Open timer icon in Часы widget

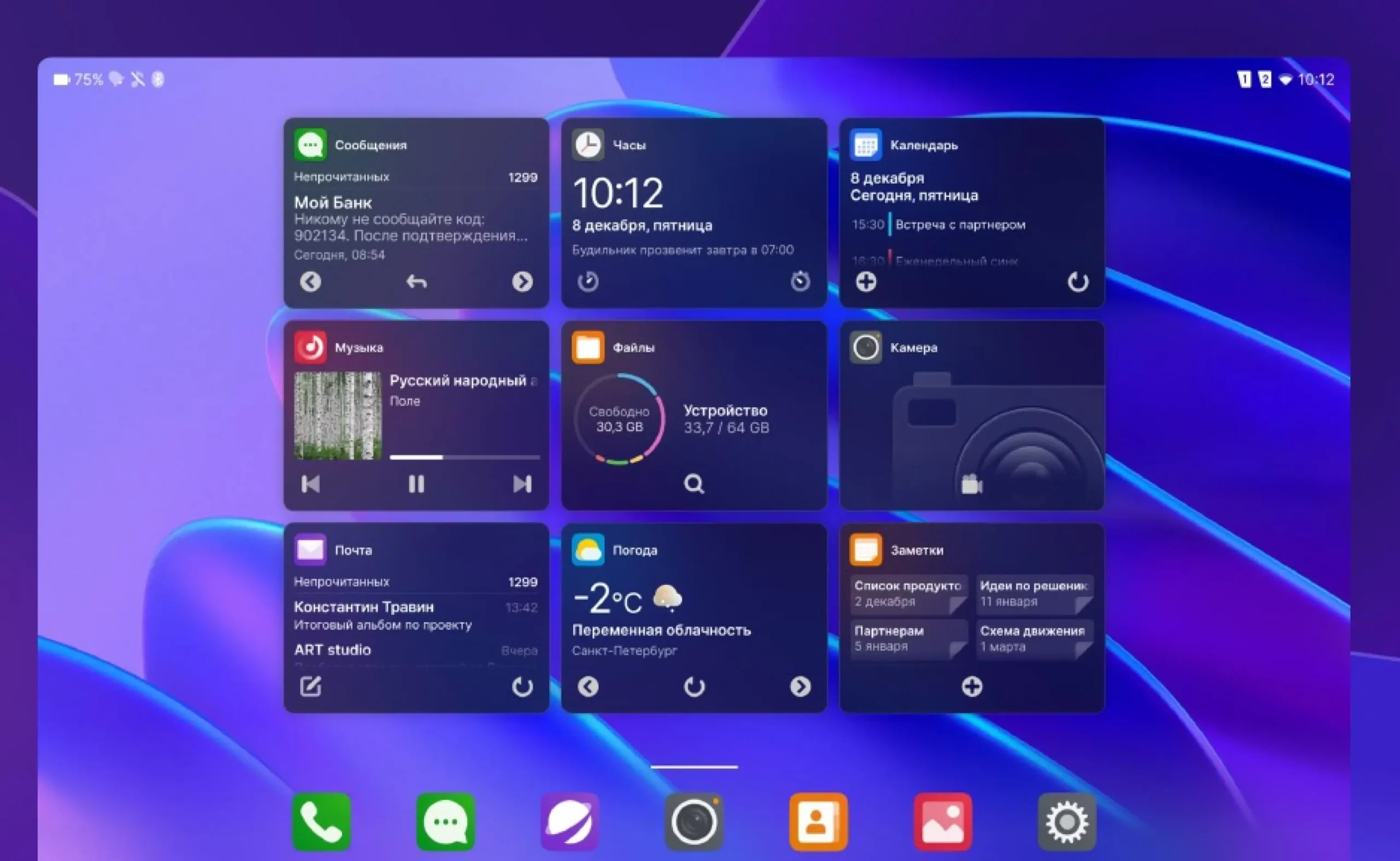(x=588, y=281)
